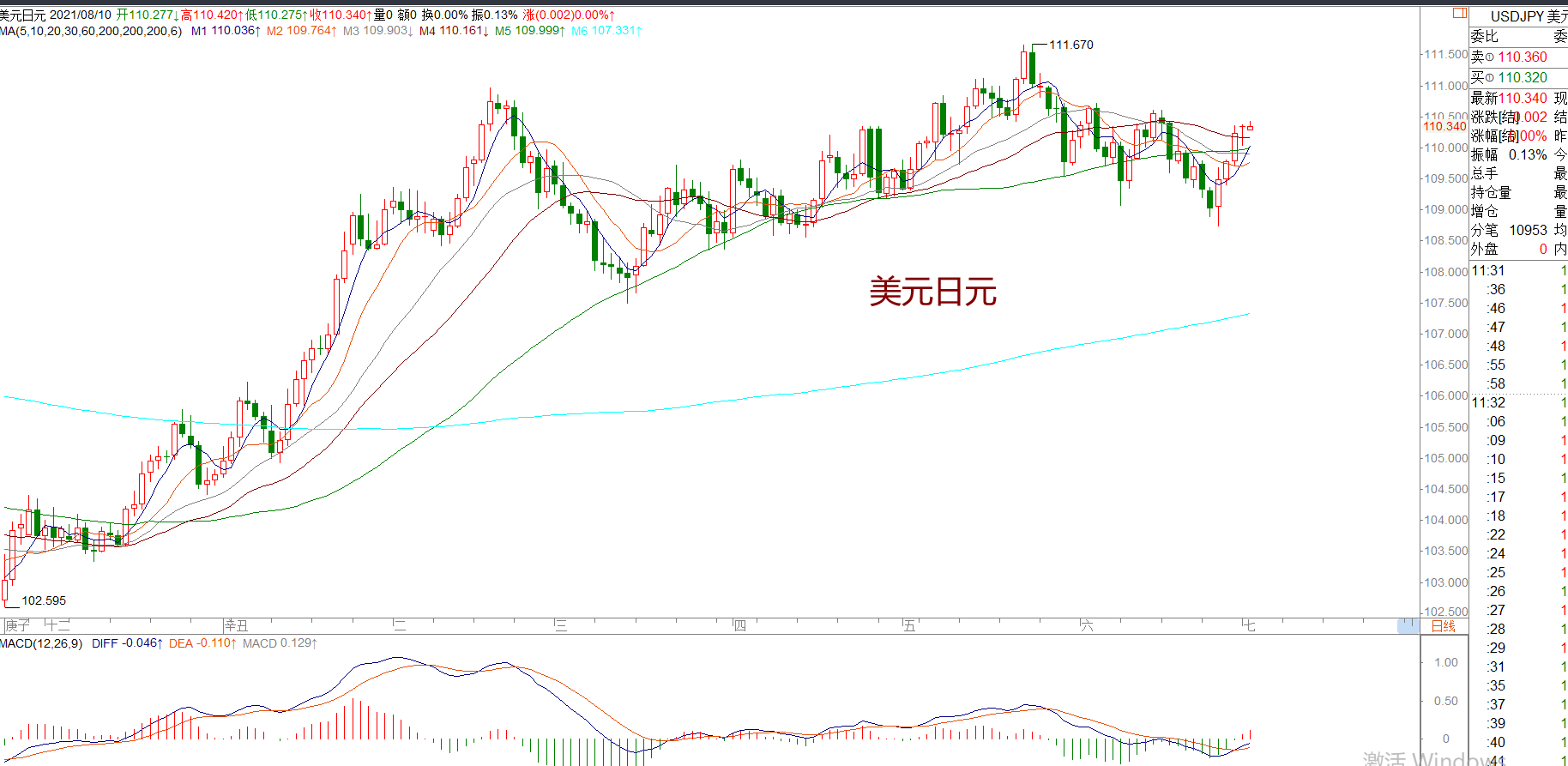This screenshot has width=1568, height=766.
Task: Click the 买 price 110.320
Action: 1523,78
